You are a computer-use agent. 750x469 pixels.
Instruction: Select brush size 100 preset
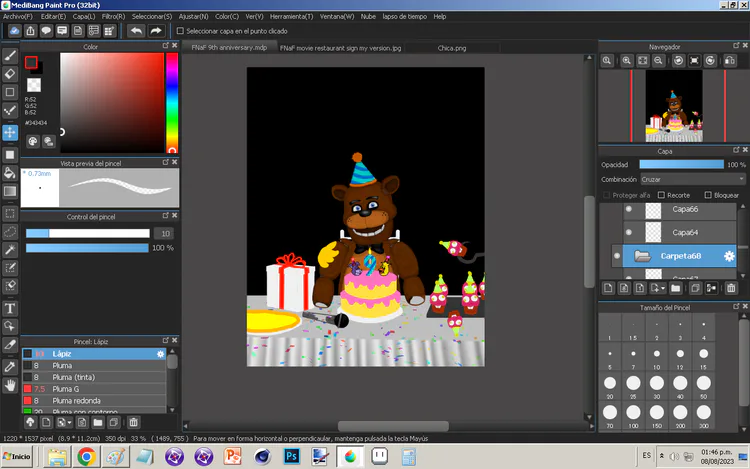tap(633, 416)
